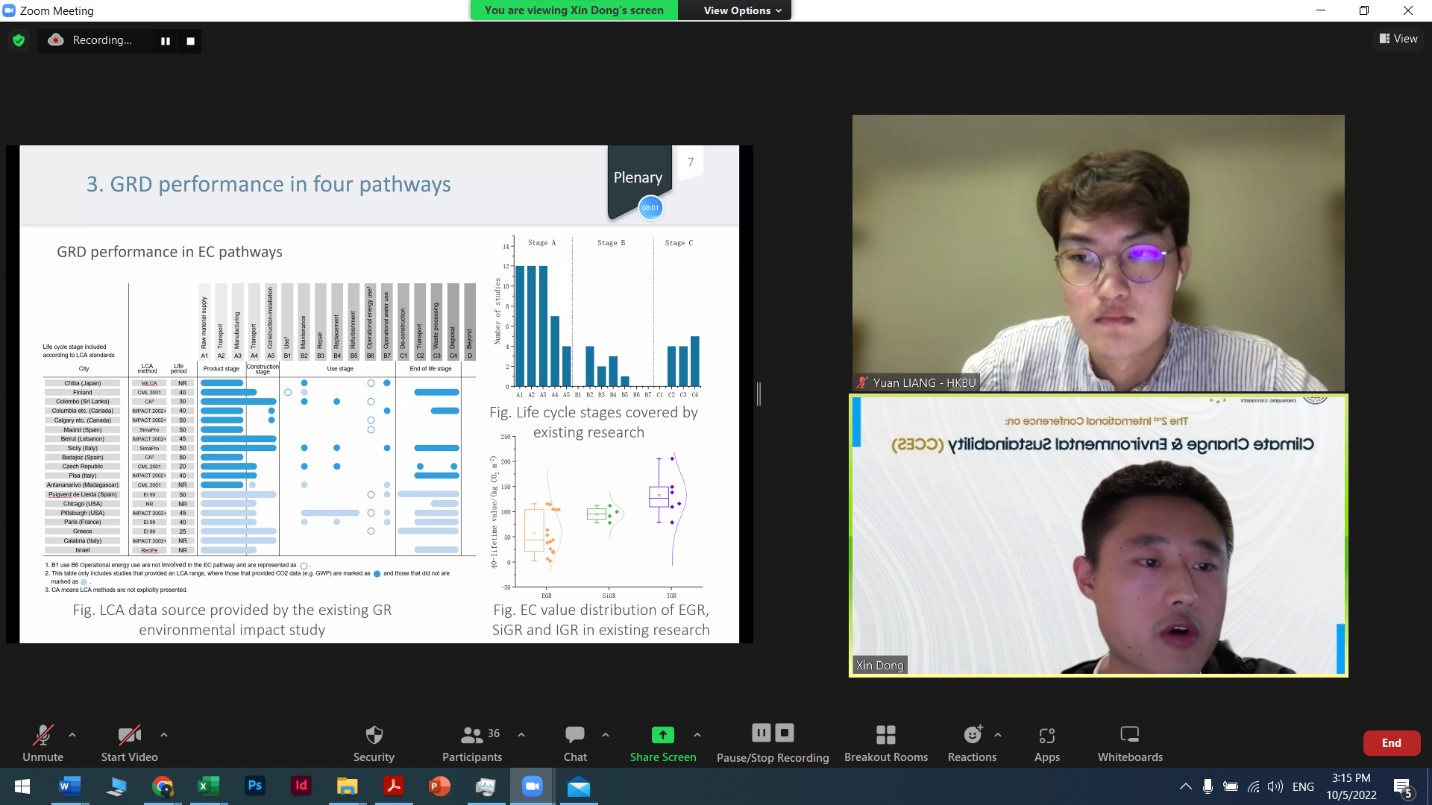Click the green encryption shield icon
The width and height of the screenshot is (1432, 805).
tap(18, 40)
